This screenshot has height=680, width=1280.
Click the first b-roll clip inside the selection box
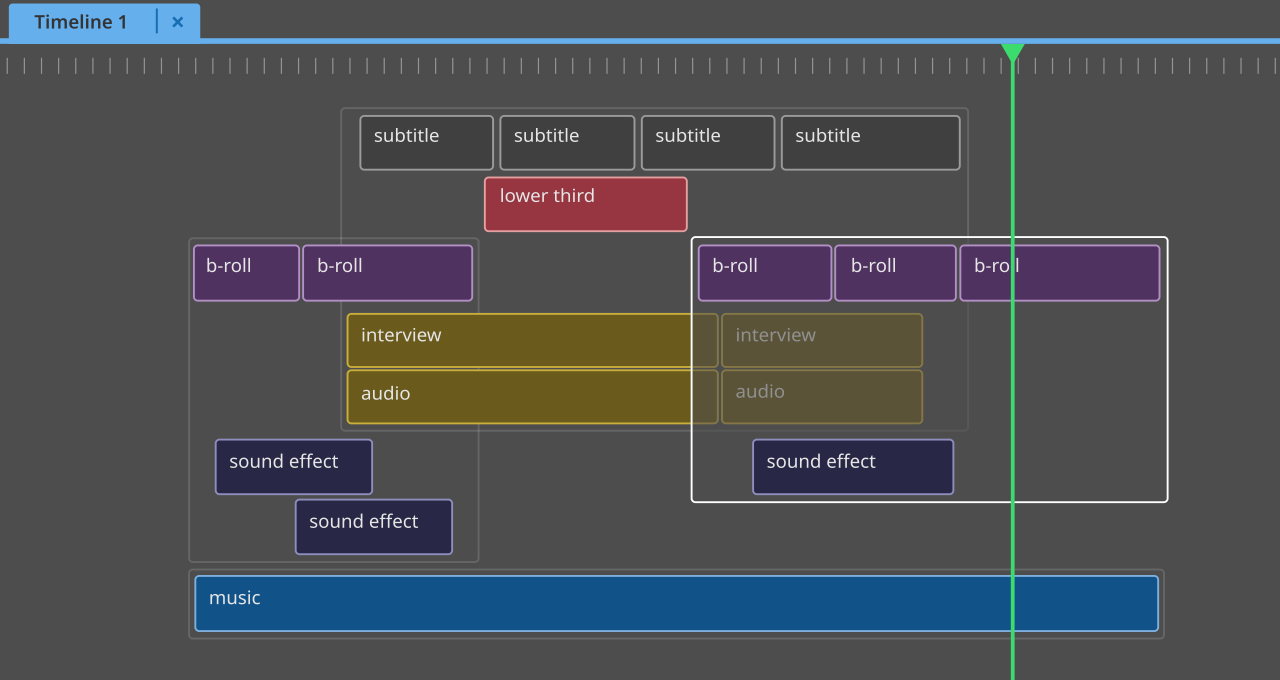pos(764,272)
